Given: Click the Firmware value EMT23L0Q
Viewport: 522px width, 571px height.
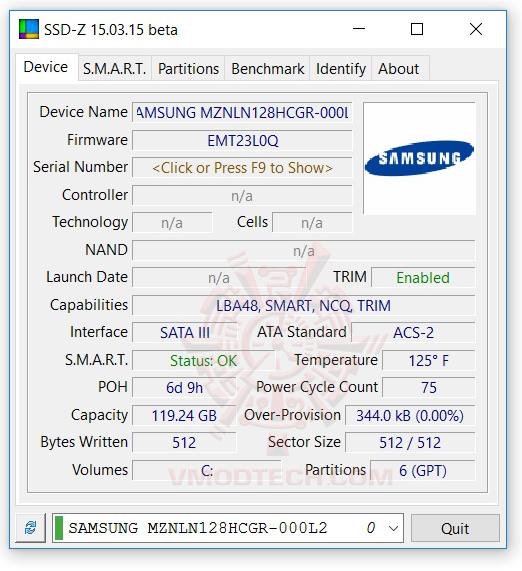Looking at the screenshot, I should pyautogui.click(x=242, y=141).
